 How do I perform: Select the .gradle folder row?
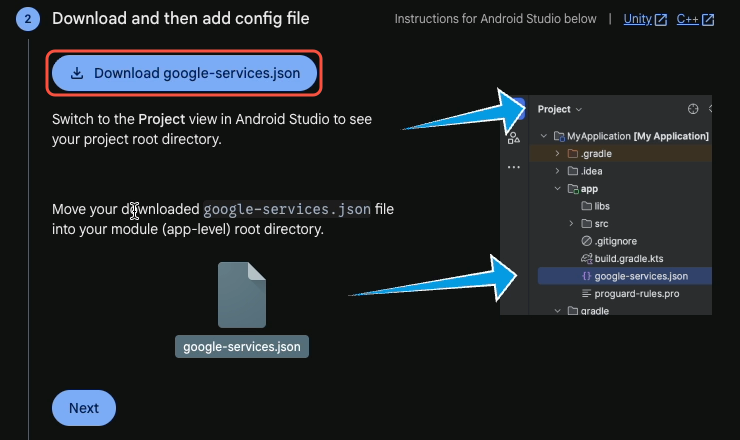[x=621, y=153]
